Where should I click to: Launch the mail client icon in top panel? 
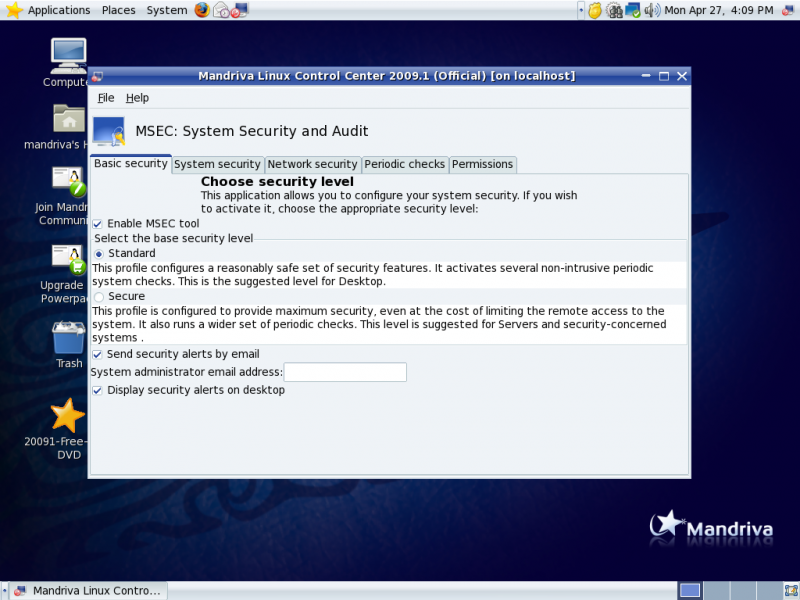pyautogui.click(x=221, y=10)
